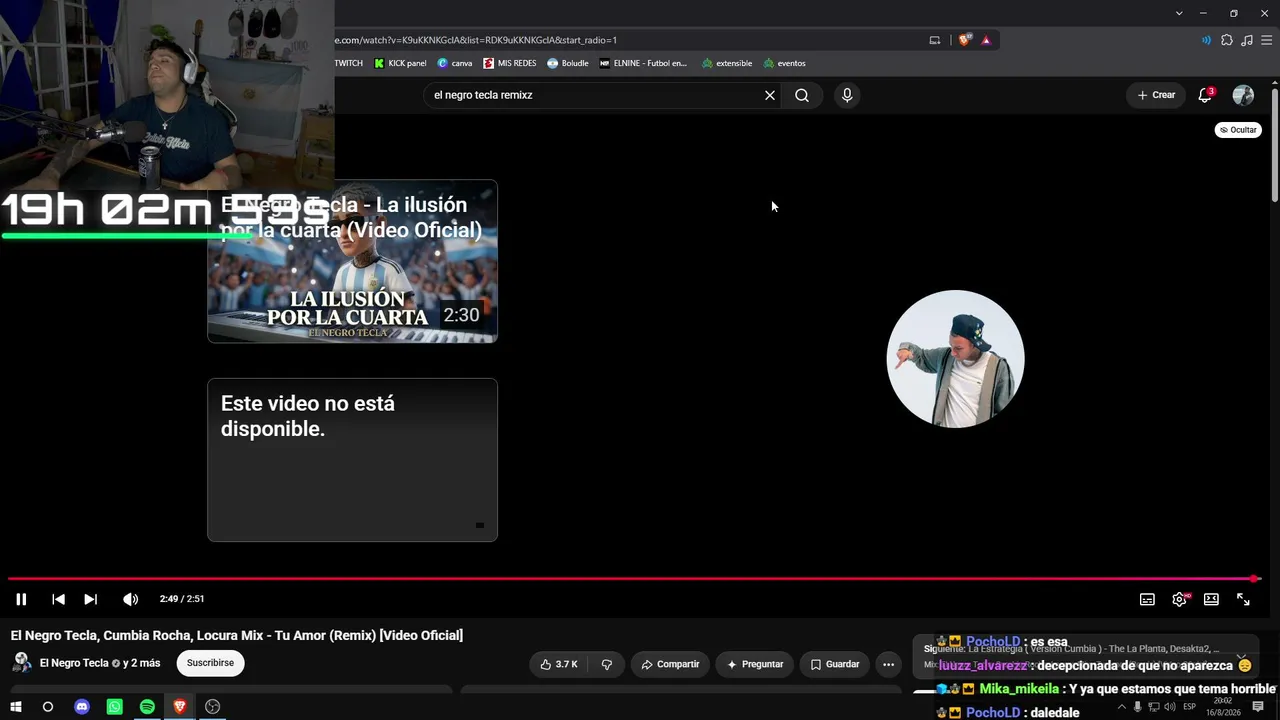
Task: Open the OBS icon on the taskbar
Action: [212, 707]
